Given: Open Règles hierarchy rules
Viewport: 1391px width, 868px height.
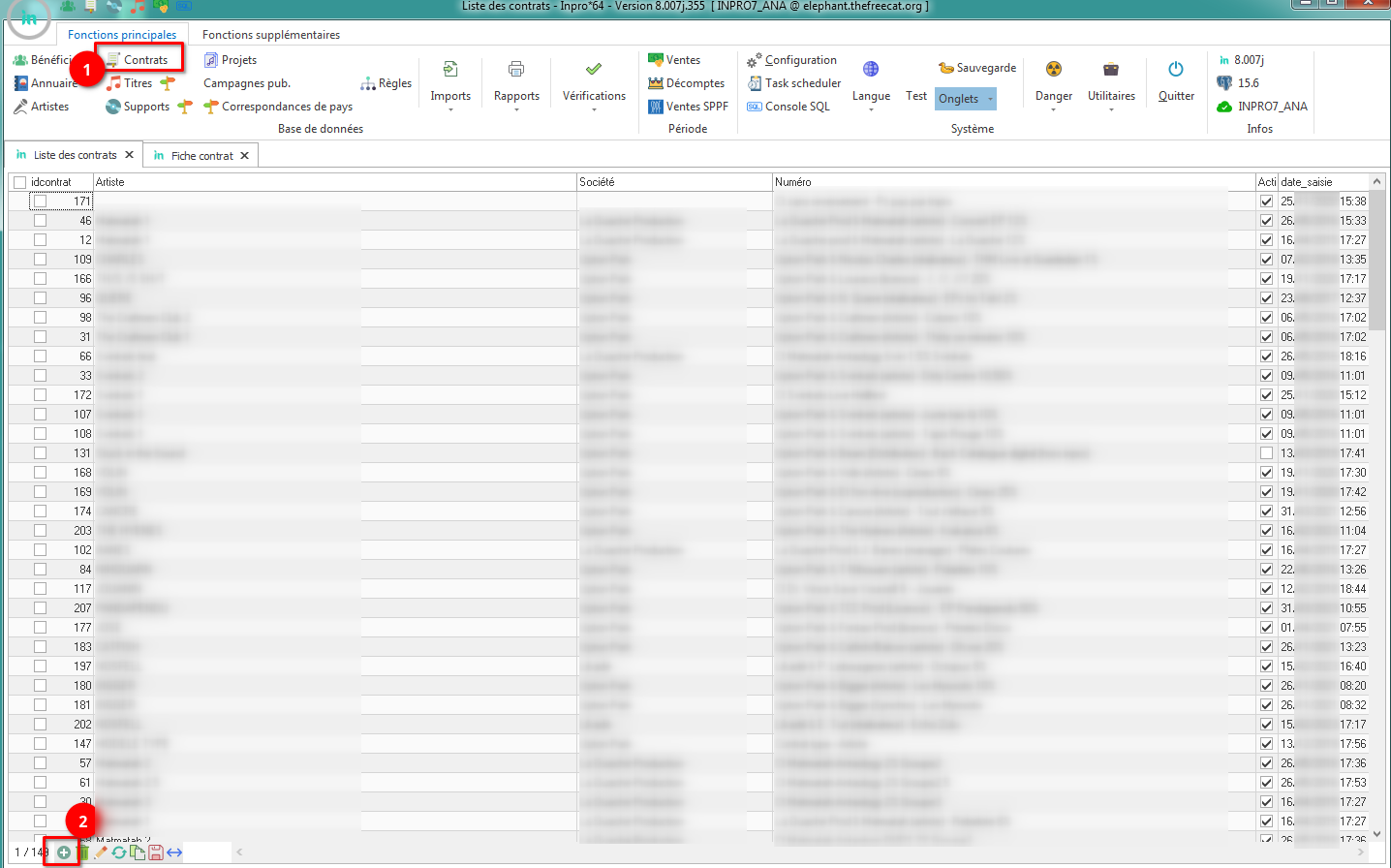Looking at the screenshot, I should [x=386, y=83].
